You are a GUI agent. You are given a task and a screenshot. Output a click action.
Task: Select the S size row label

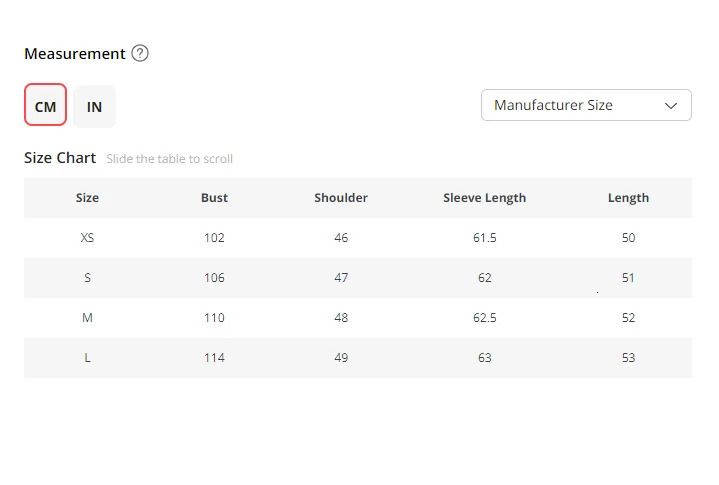[x=87, y=278]
